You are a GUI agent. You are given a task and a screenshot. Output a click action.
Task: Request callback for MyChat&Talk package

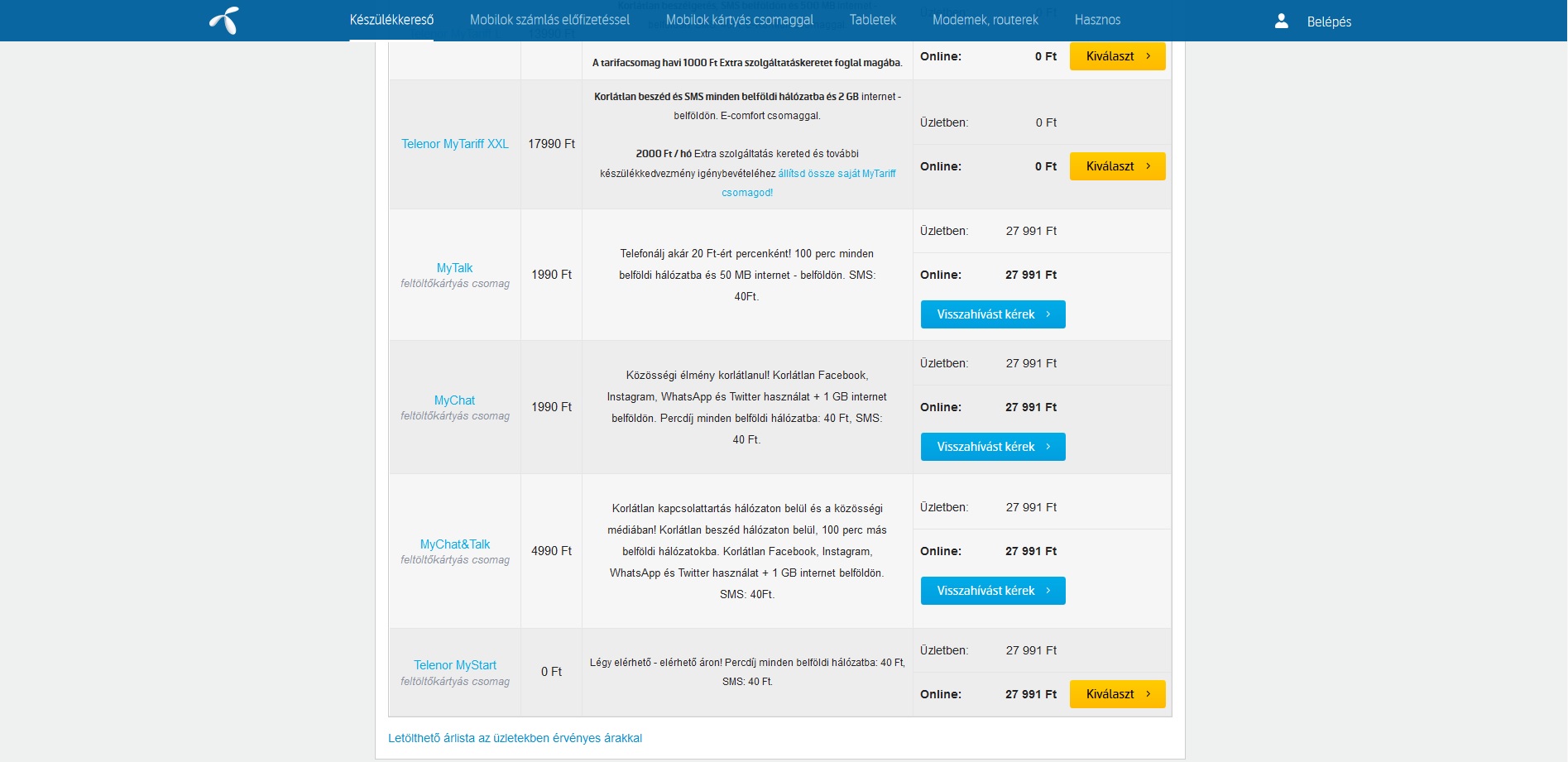(993, 591)
